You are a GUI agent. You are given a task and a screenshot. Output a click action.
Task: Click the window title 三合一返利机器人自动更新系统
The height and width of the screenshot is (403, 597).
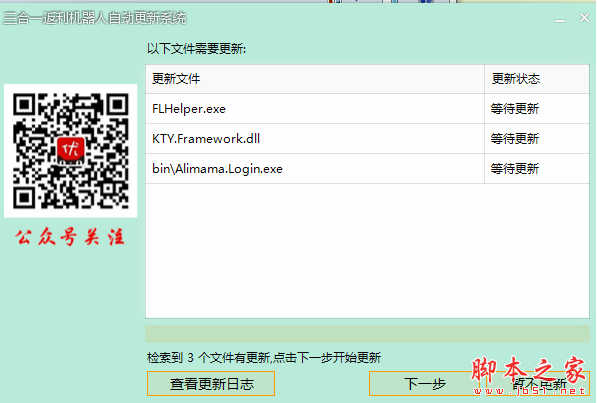point(95,18)
